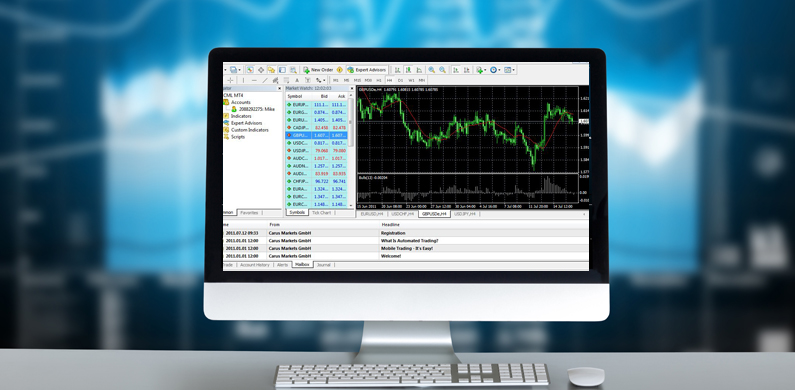Viewport: 795px width, 390px height.
Task: Open the EURUSD,H4 chart tab
Action: [372, 214]
